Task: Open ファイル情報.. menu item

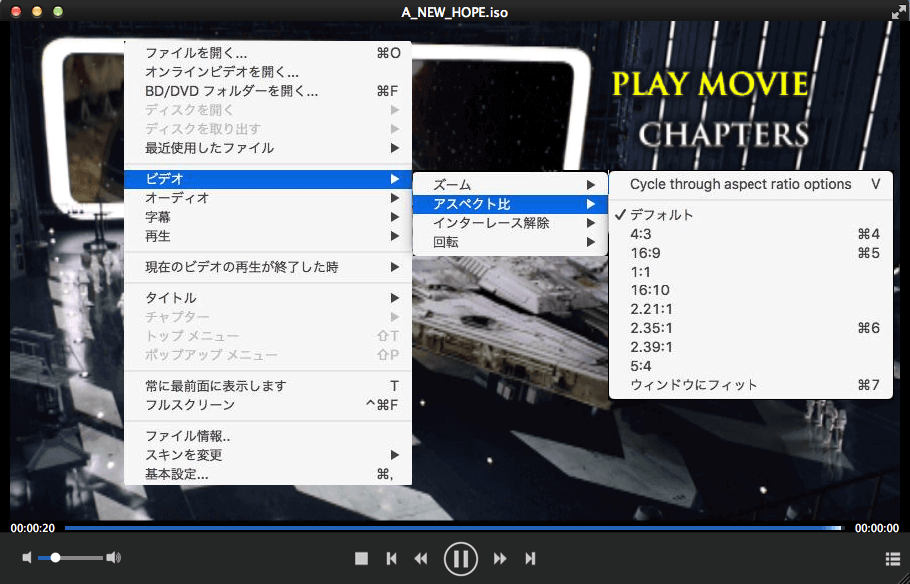Action: (268, 435)
